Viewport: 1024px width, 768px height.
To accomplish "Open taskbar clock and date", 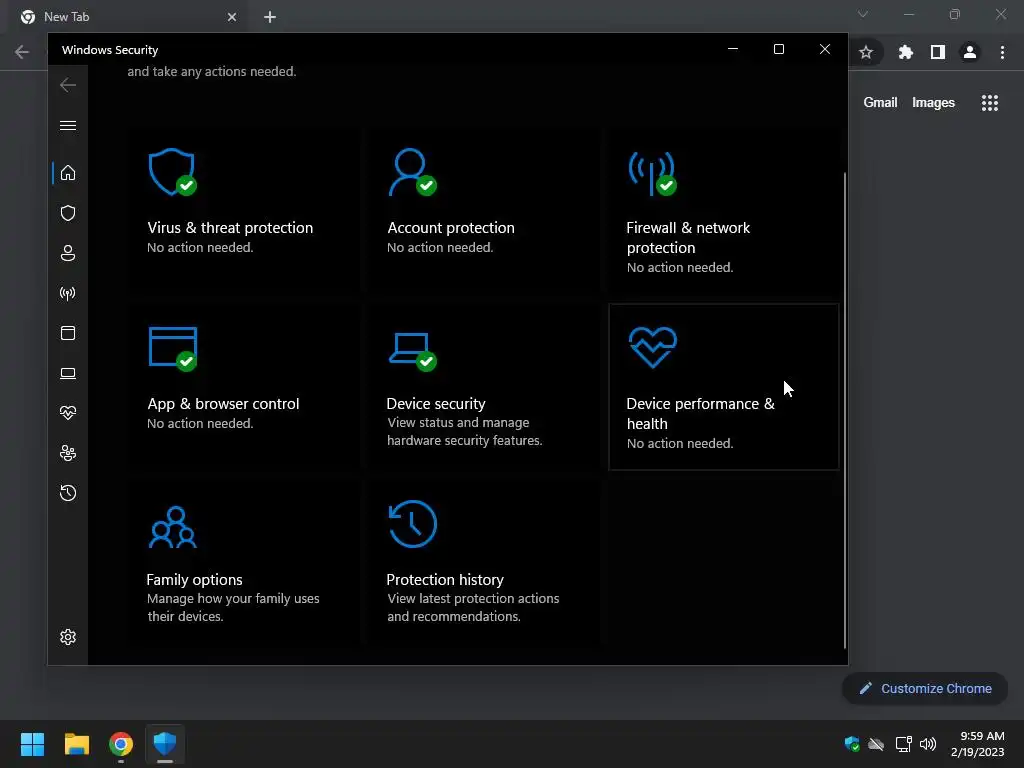I will (978, 744).
